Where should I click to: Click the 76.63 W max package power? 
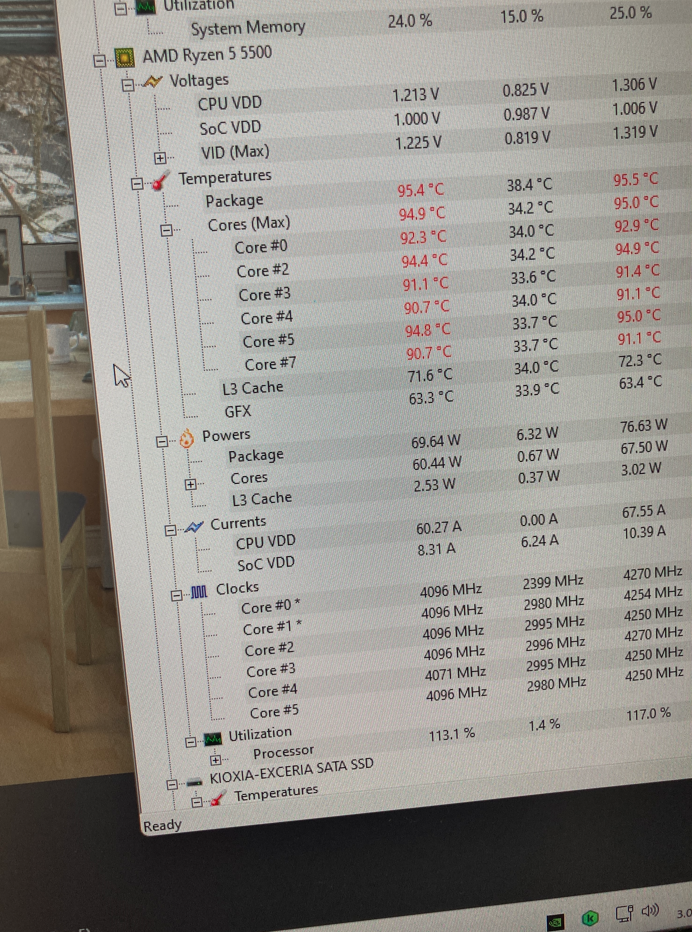pos(644,426)
